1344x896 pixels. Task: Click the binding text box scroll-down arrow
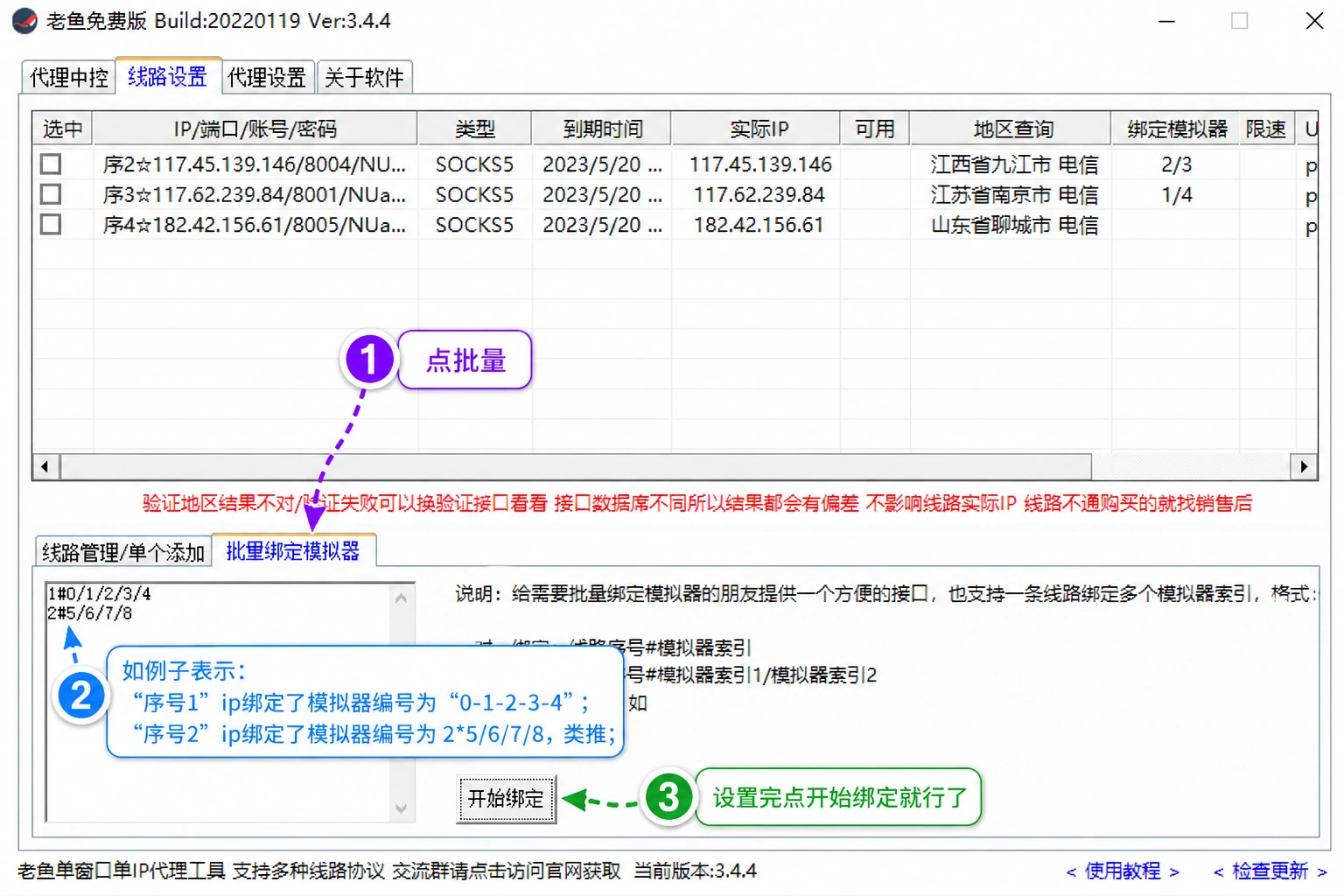(401, 808)
